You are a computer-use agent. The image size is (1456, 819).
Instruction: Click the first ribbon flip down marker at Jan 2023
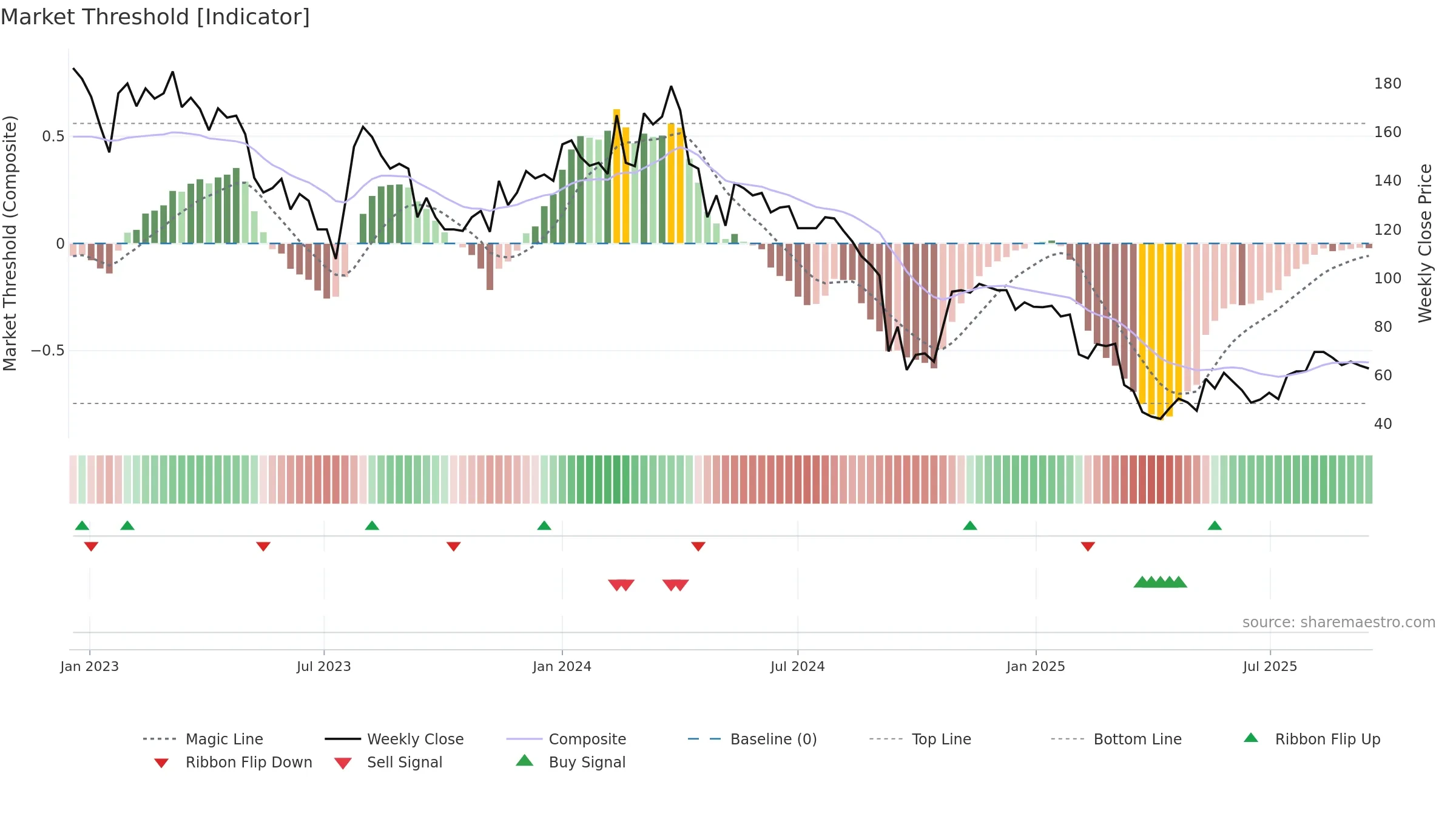click(x=91, y=547)
